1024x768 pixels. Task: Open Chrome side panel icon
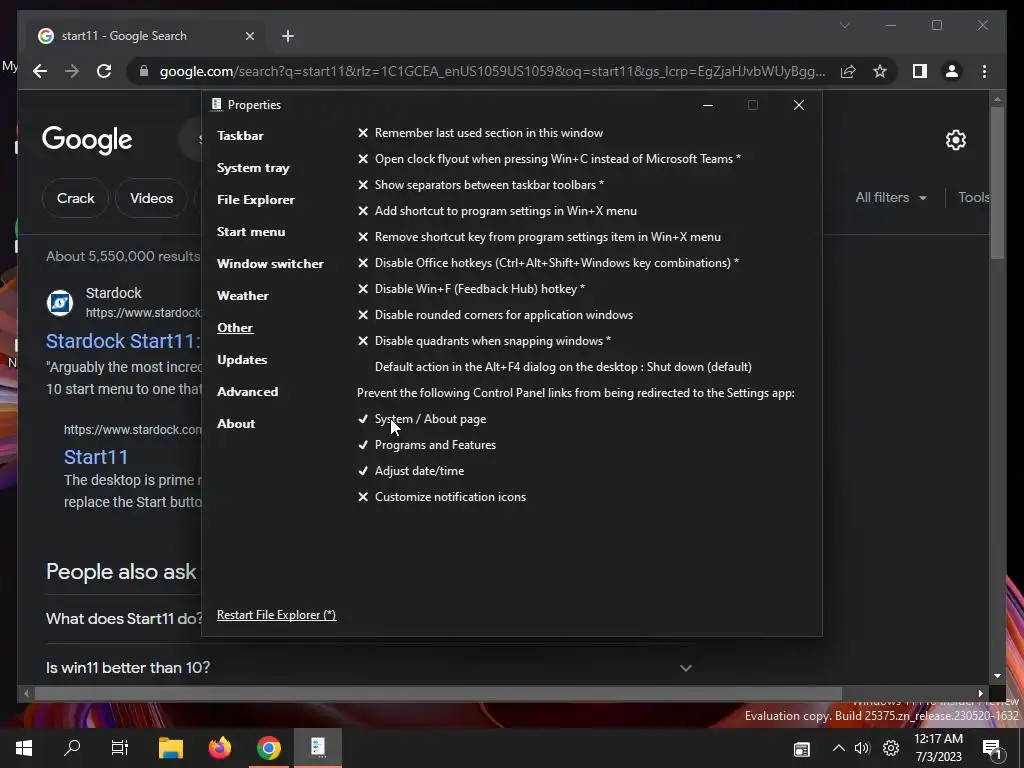coord(920,71)
